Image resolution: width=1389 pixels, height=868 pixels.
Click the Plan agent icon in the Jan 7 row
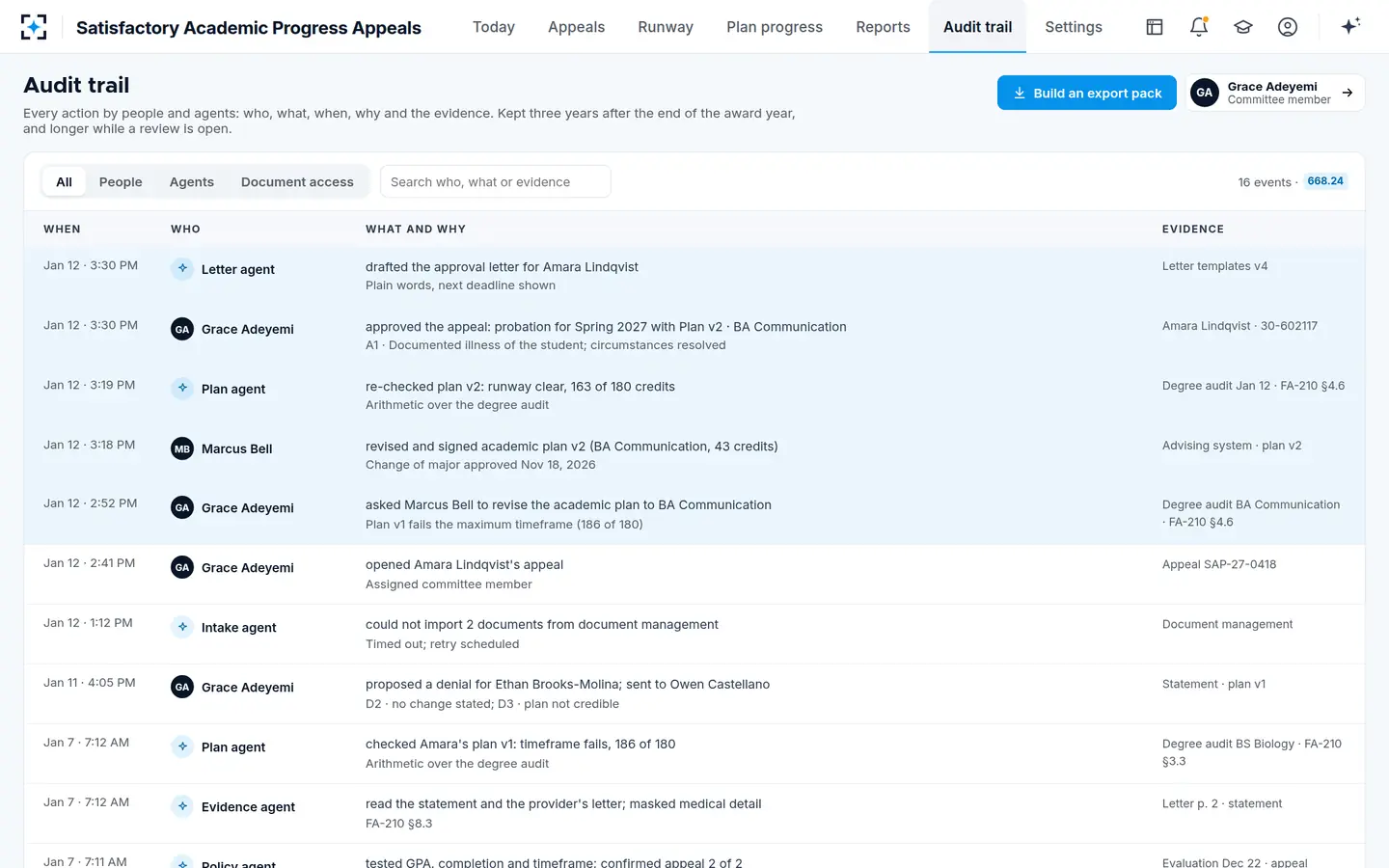pyautogui.click(x=182, y=746)
